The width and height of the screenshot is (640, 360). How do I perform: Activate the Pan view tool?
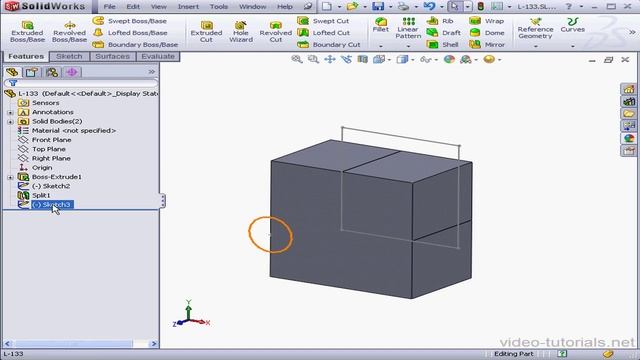(330, 60)
